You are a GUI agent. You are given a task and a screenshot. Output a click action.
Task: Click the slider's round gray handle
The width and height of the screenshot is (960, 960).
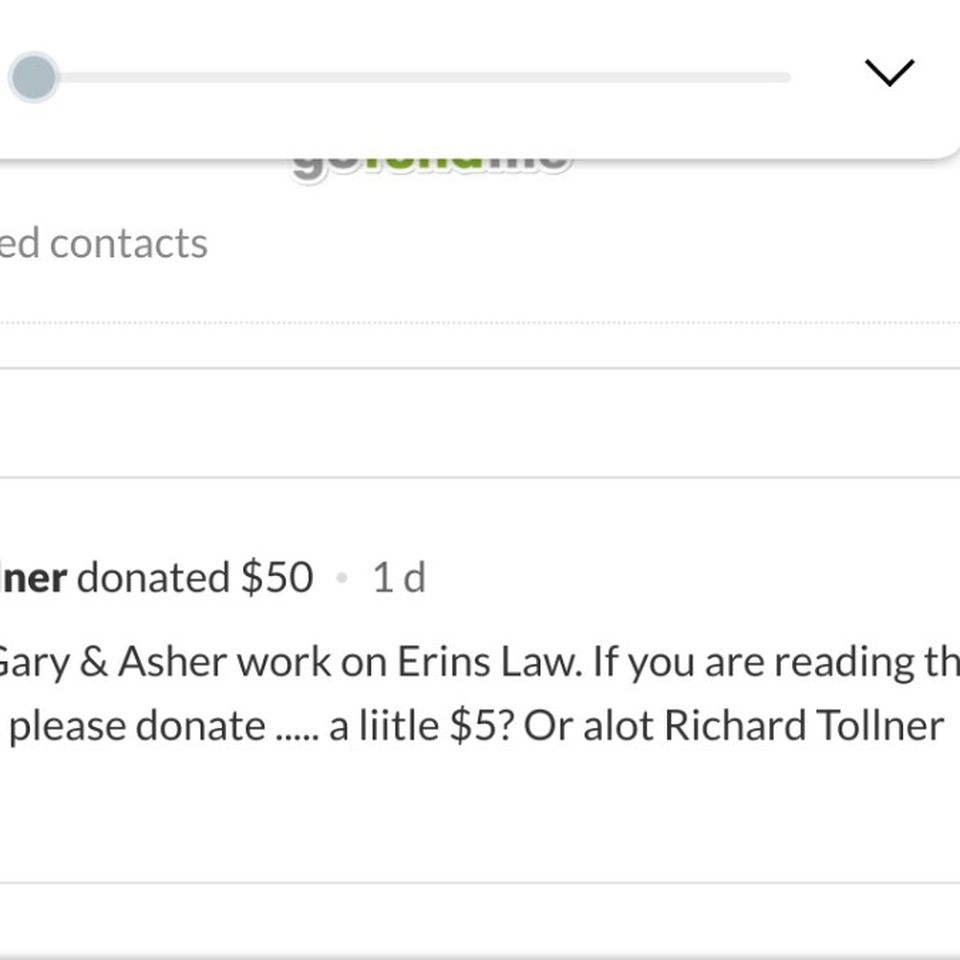(x=34, y=77)
